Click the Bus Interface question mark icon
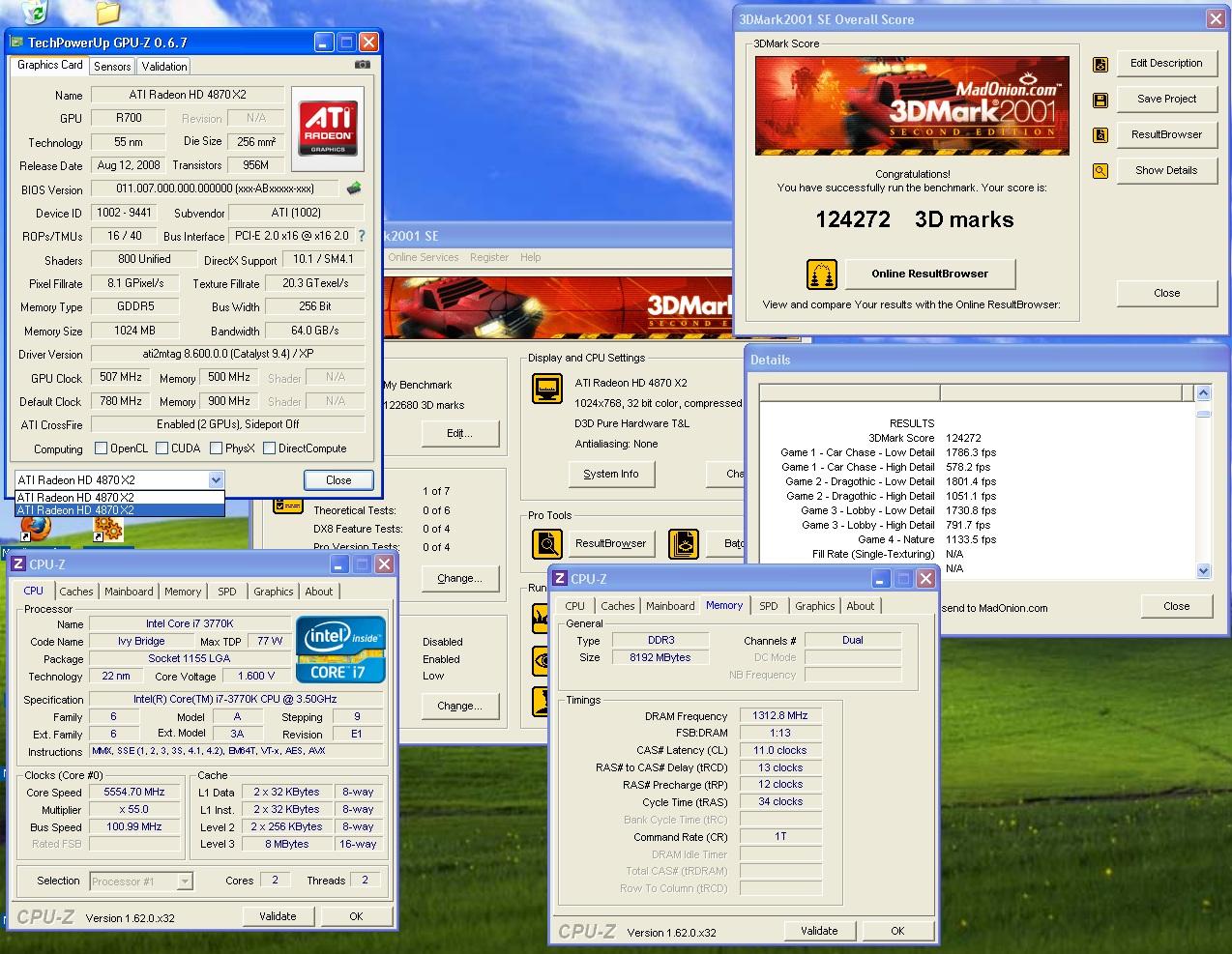Image resolution: width=1232 pixels, height=954 pixels. [362, 235]
